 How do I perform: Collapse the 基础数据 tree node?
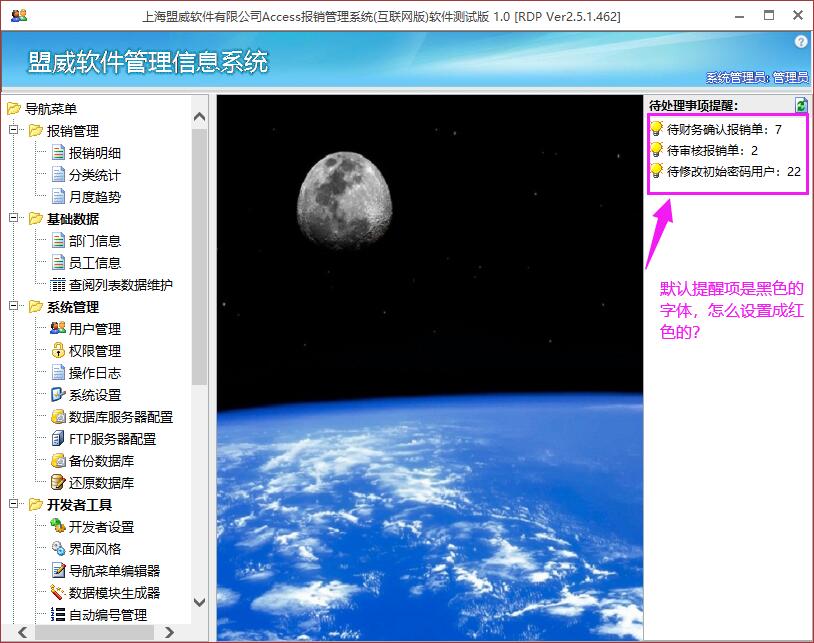point(14,217)
